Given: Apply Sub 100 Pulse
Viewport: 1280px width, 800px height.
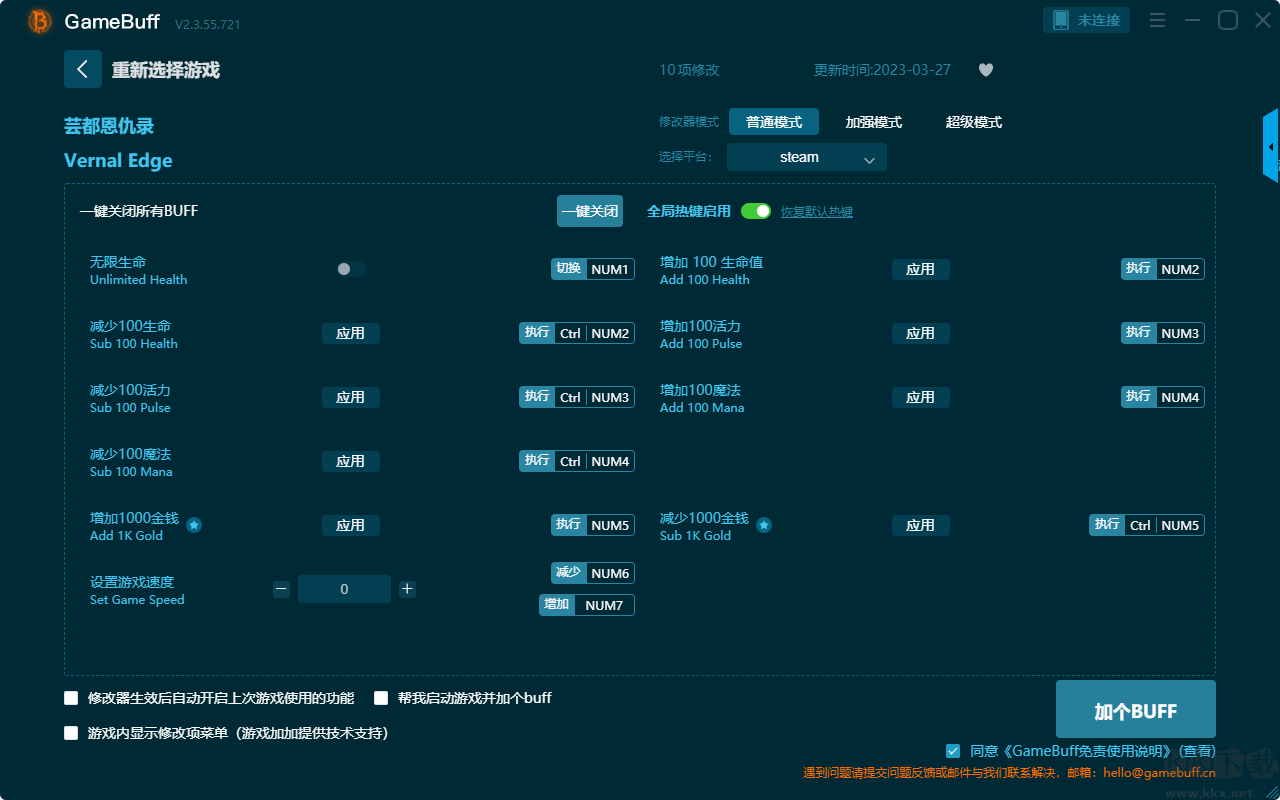Looking at the screenshot, I should 351,397.
